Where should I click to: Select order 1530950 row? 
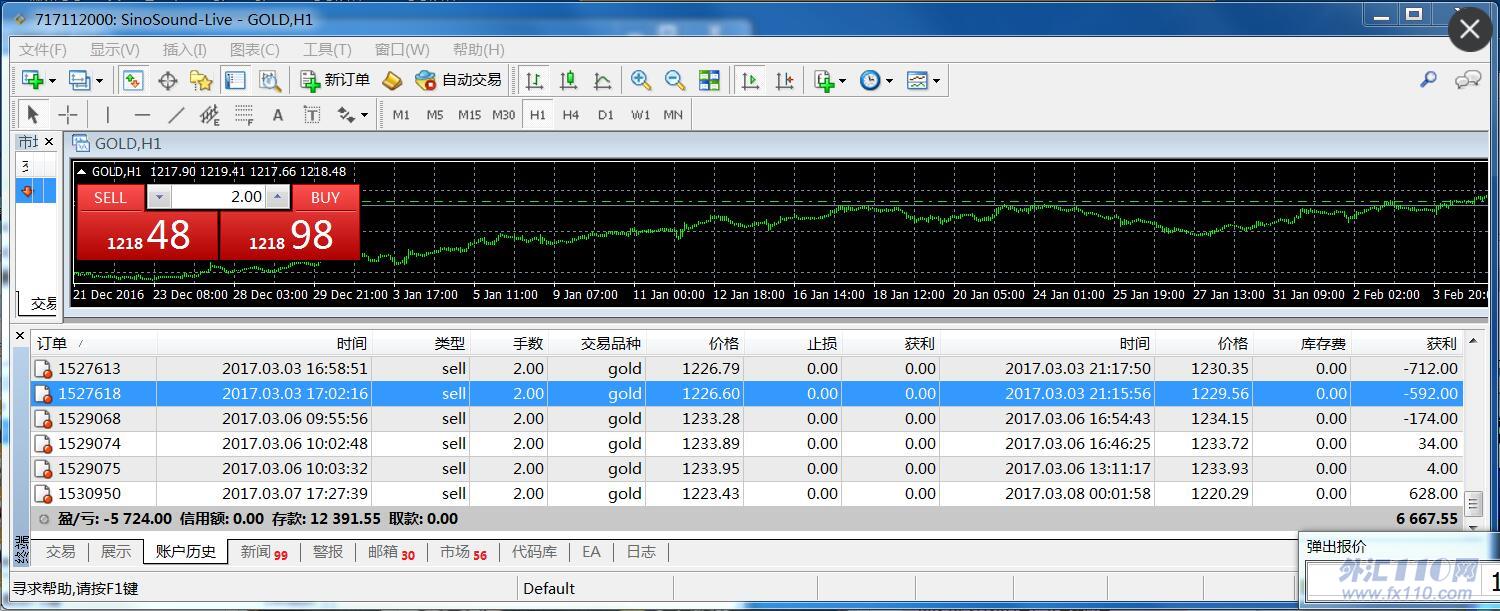coord(747,493)
